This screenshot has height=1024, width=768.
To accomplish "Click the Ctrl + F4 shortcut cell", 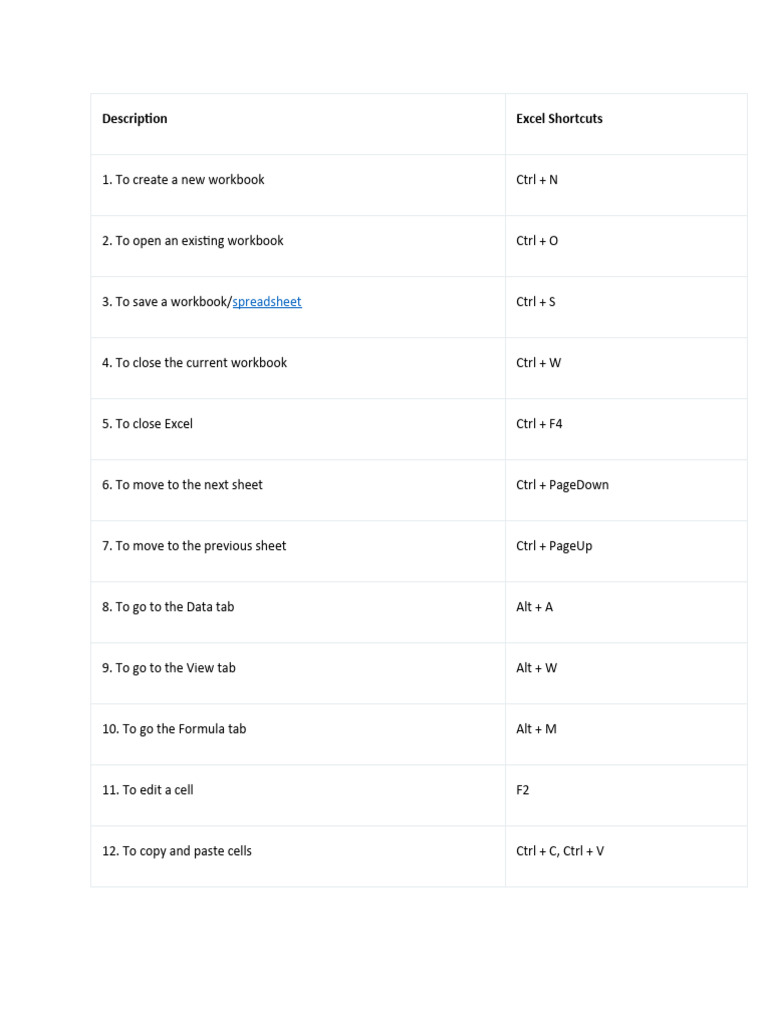I will click(539, 424).
